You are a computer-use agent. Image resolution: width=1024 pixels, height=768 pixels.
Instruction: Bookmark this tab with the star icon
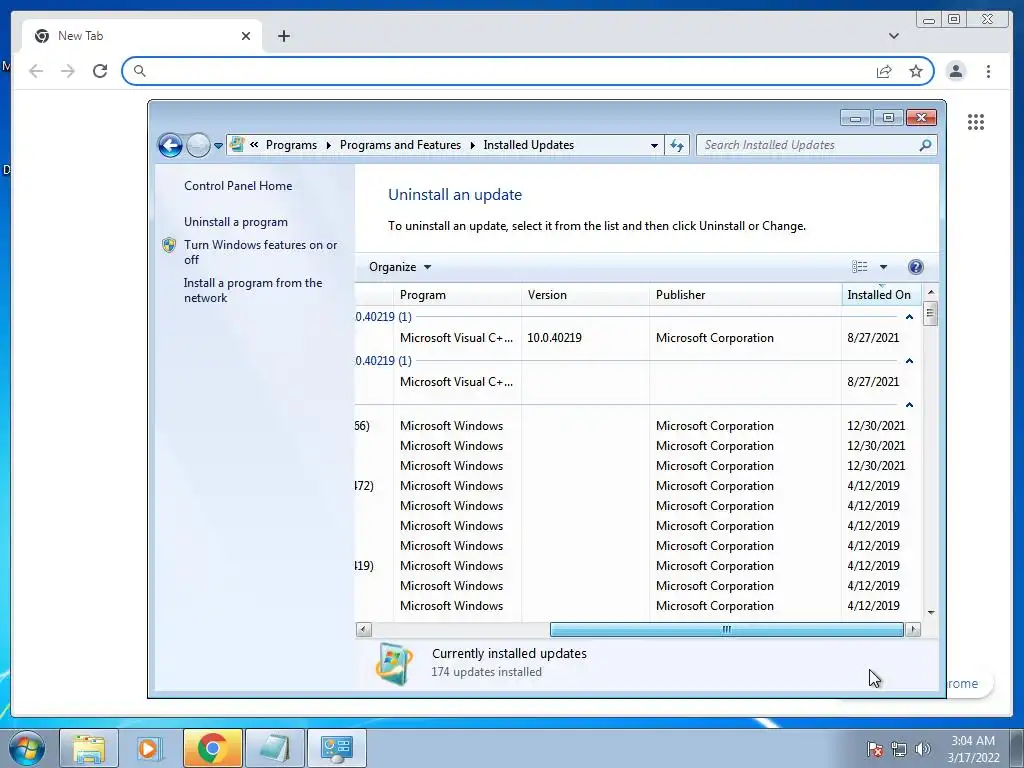click(916, 71)
